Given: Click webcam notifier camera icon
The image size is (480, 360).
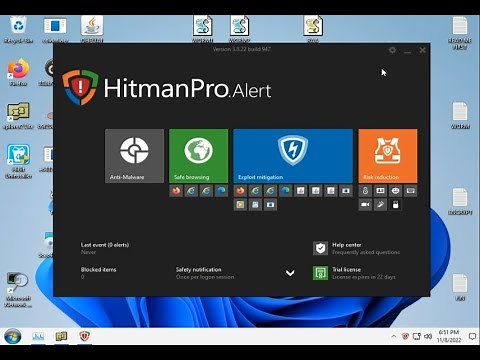Looking at the screenshot, I should coord(365,205).
